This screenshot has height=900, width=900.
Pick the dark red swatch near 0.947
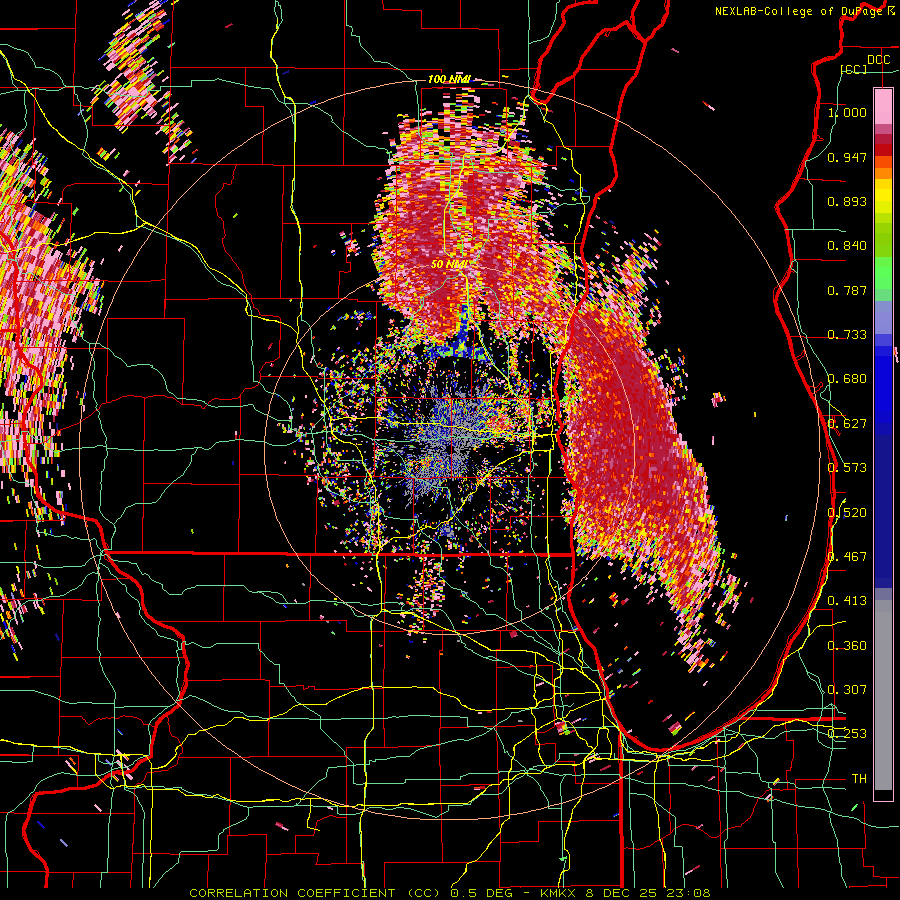tap(883, 150)
